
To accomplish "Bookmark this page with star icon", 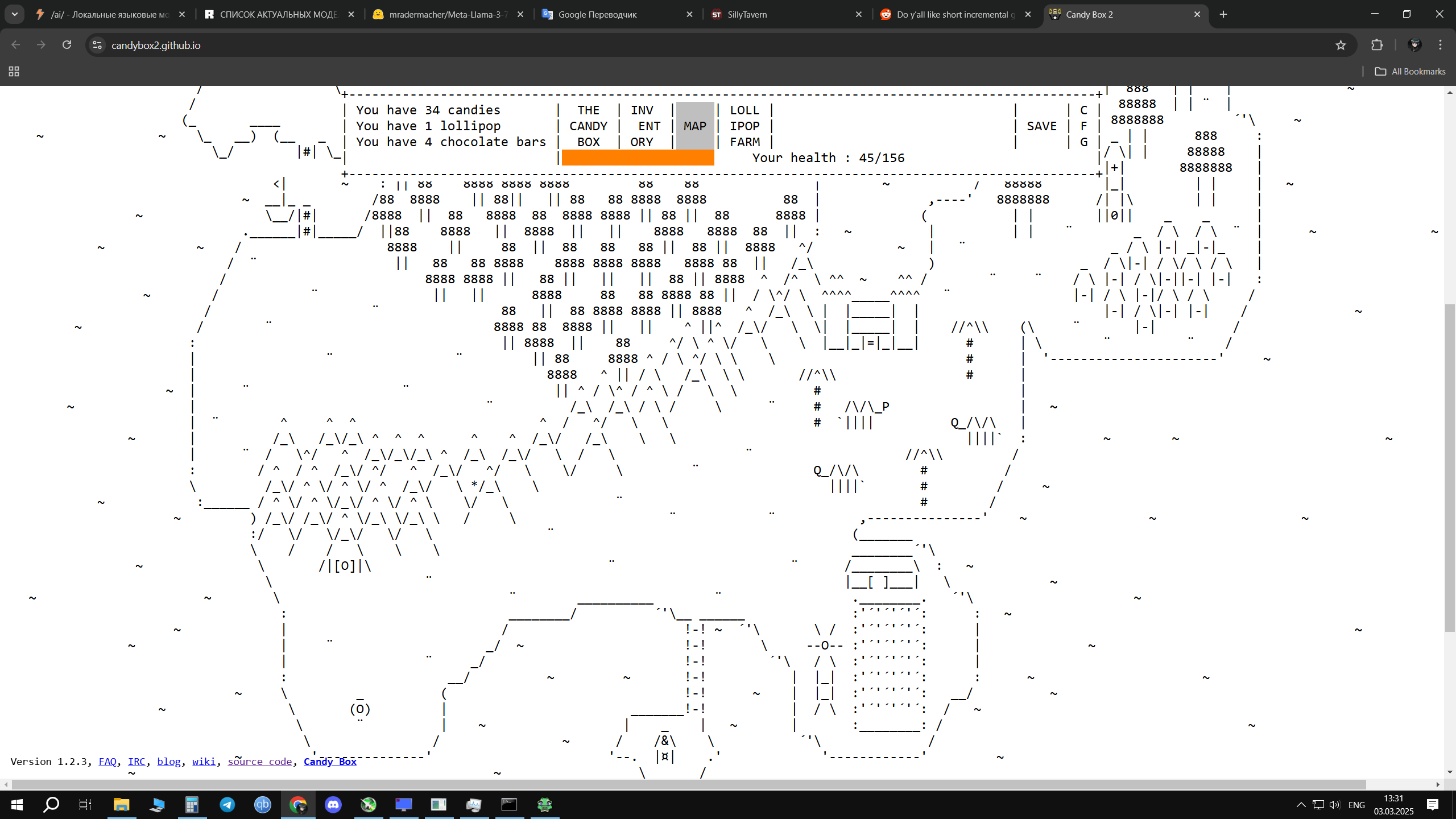I will click(x=1341, y=45).
